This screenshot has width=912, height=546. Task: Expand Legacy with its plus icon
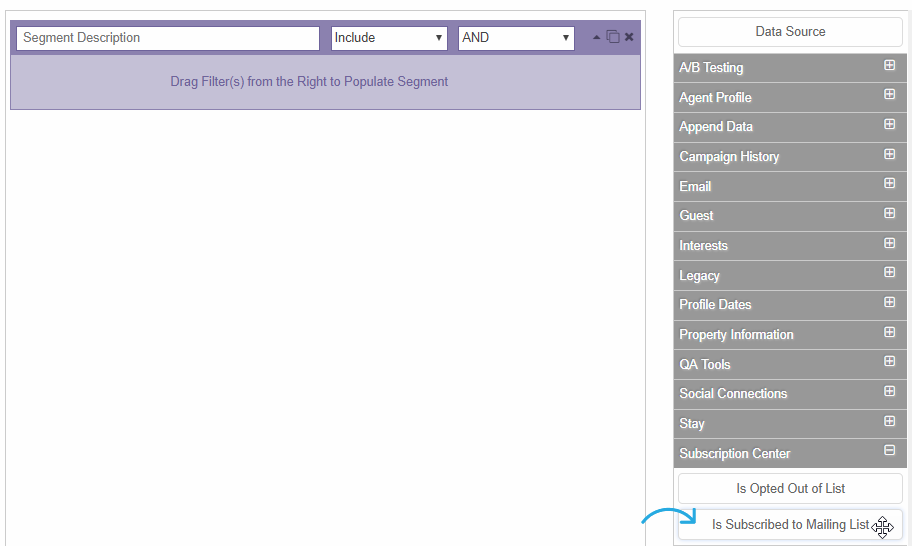[889, 272]
